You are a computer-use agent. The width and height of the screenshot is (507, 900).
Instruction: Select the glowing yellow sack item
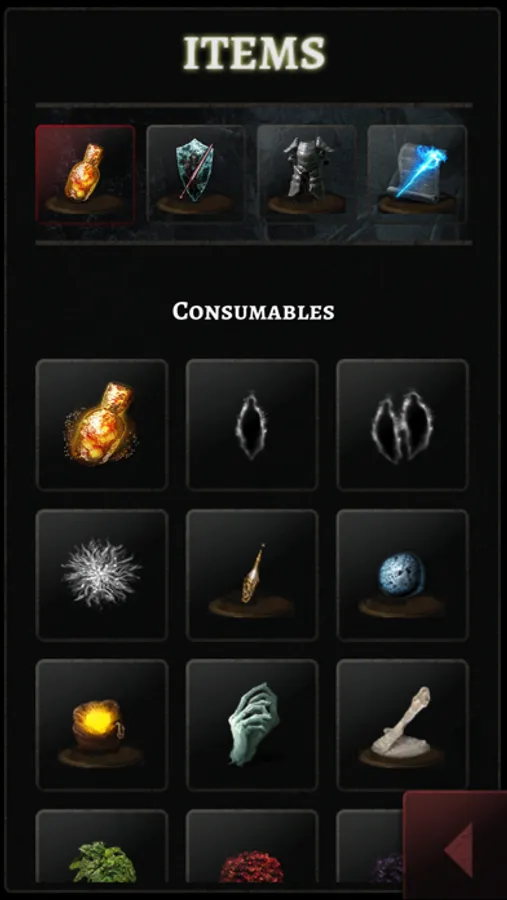click(102, 725)
